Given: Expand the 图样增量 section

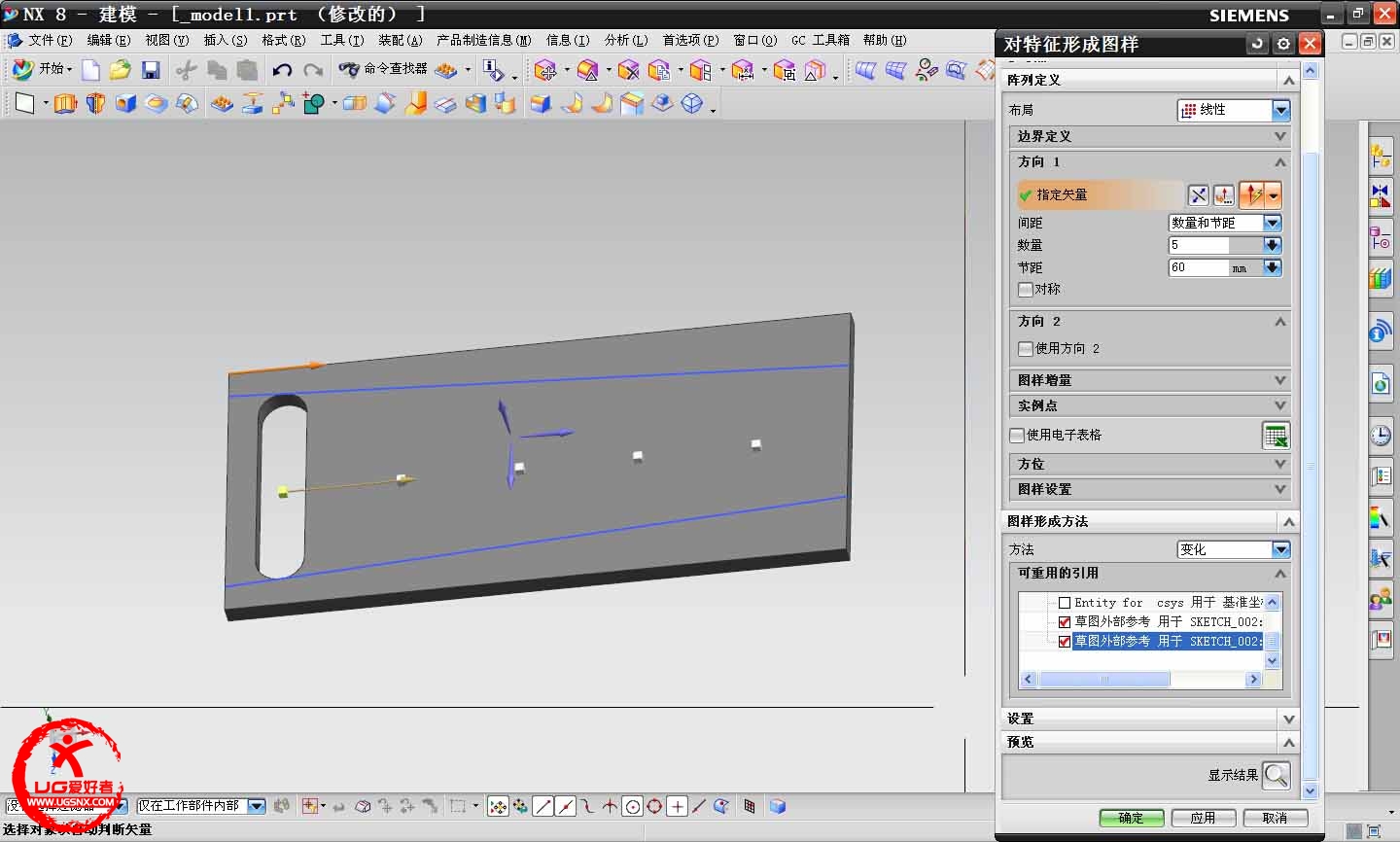Looking at the screenshot, I should (1150, 380).
